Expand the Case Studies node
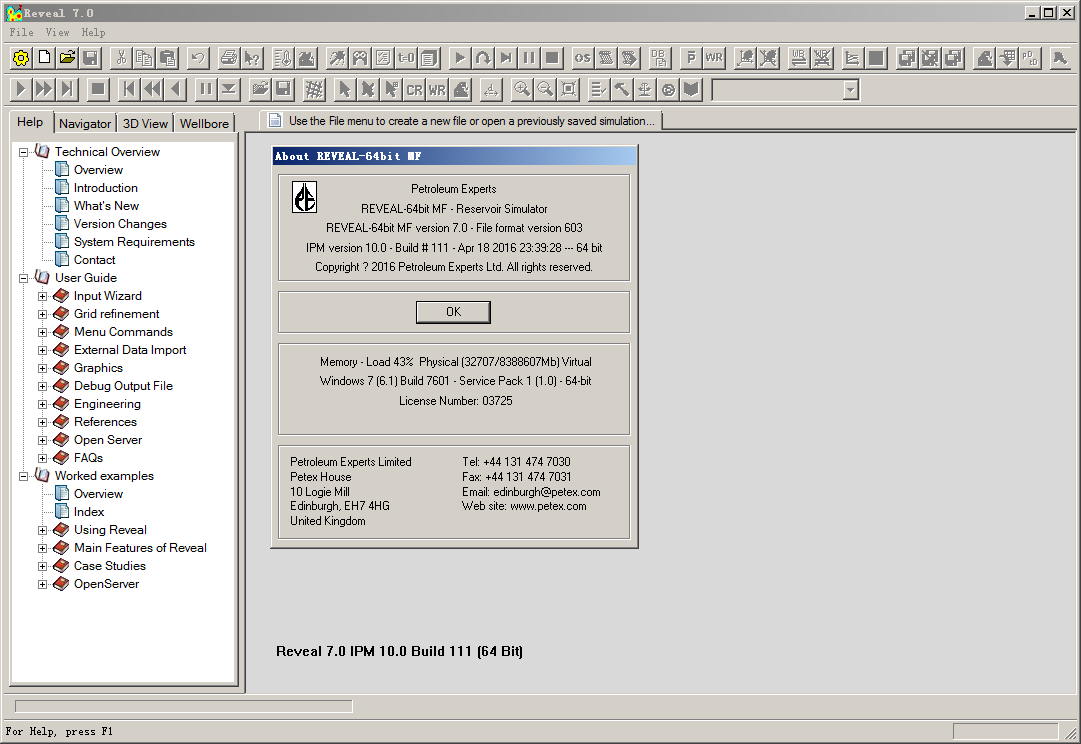 tap(43, 566)
